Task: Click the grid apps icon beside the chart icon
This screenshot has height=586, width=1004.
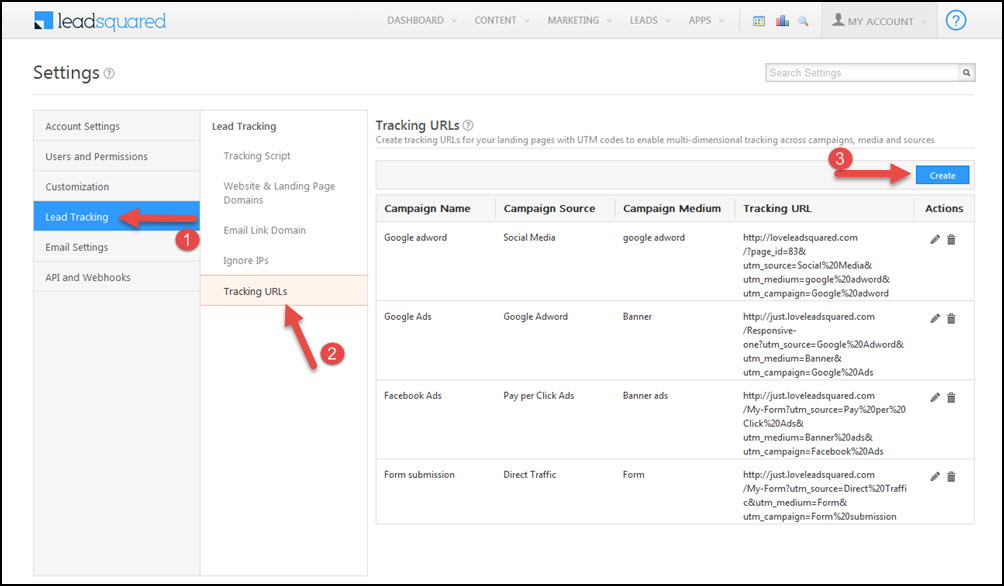Action: click(760, 20)
